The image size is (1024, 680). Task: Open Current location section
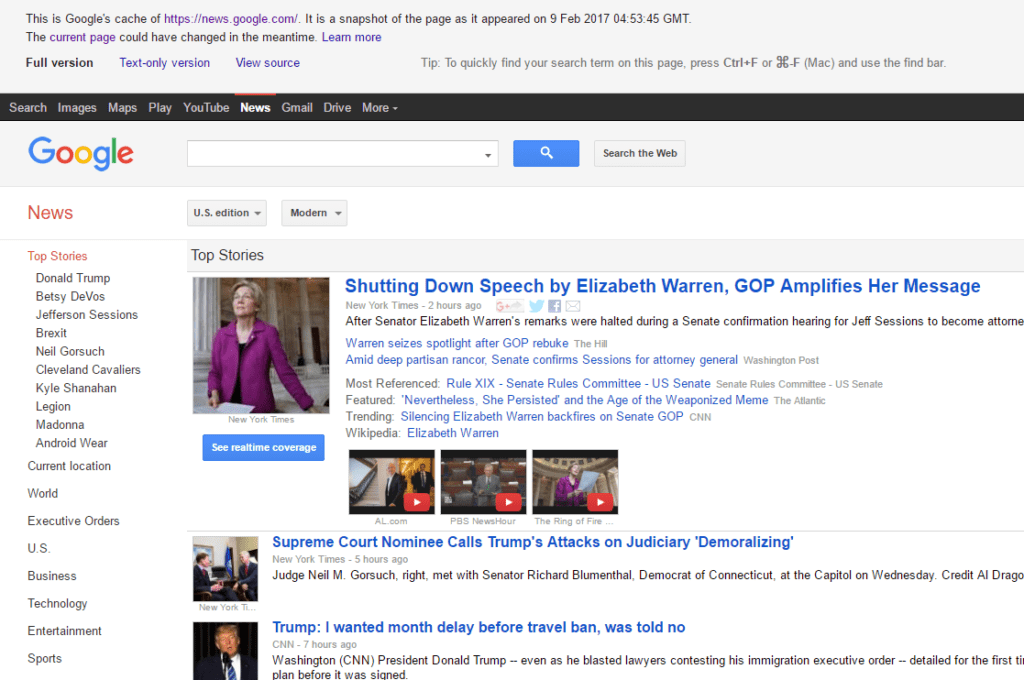[x=69, y=466]
